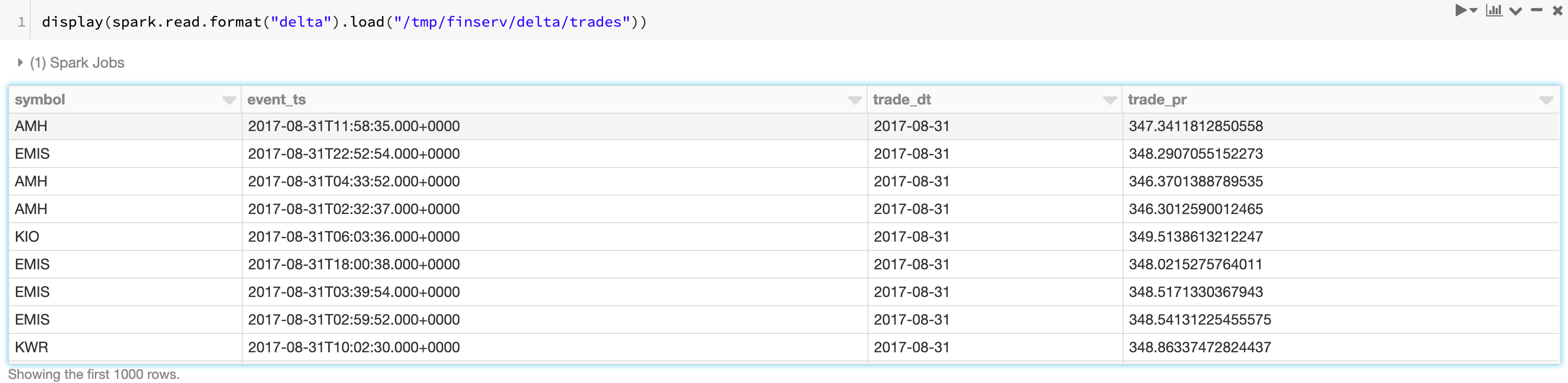The width and height of the screenshot is (1568, 383).
Task: Click the trade_pr column header
Action: [1156, 100]
